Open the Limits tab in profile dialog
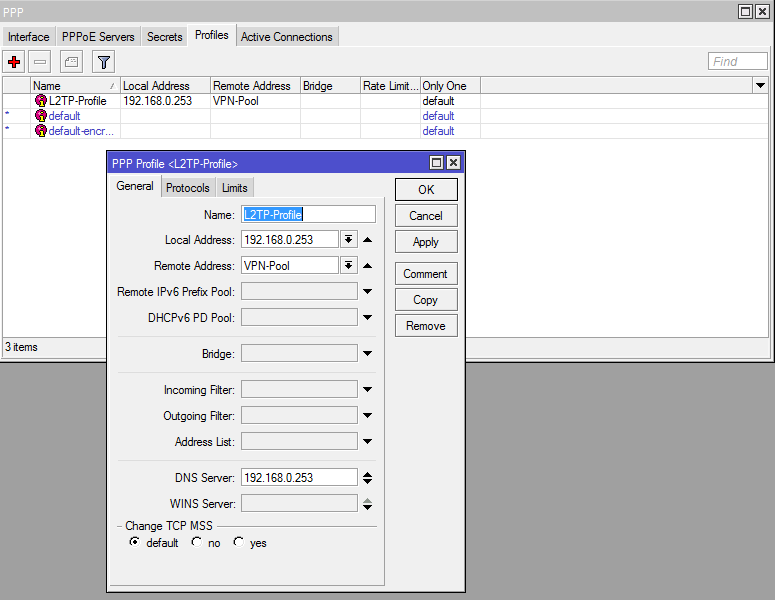This screenshot has width=775, height=600. 234,188
